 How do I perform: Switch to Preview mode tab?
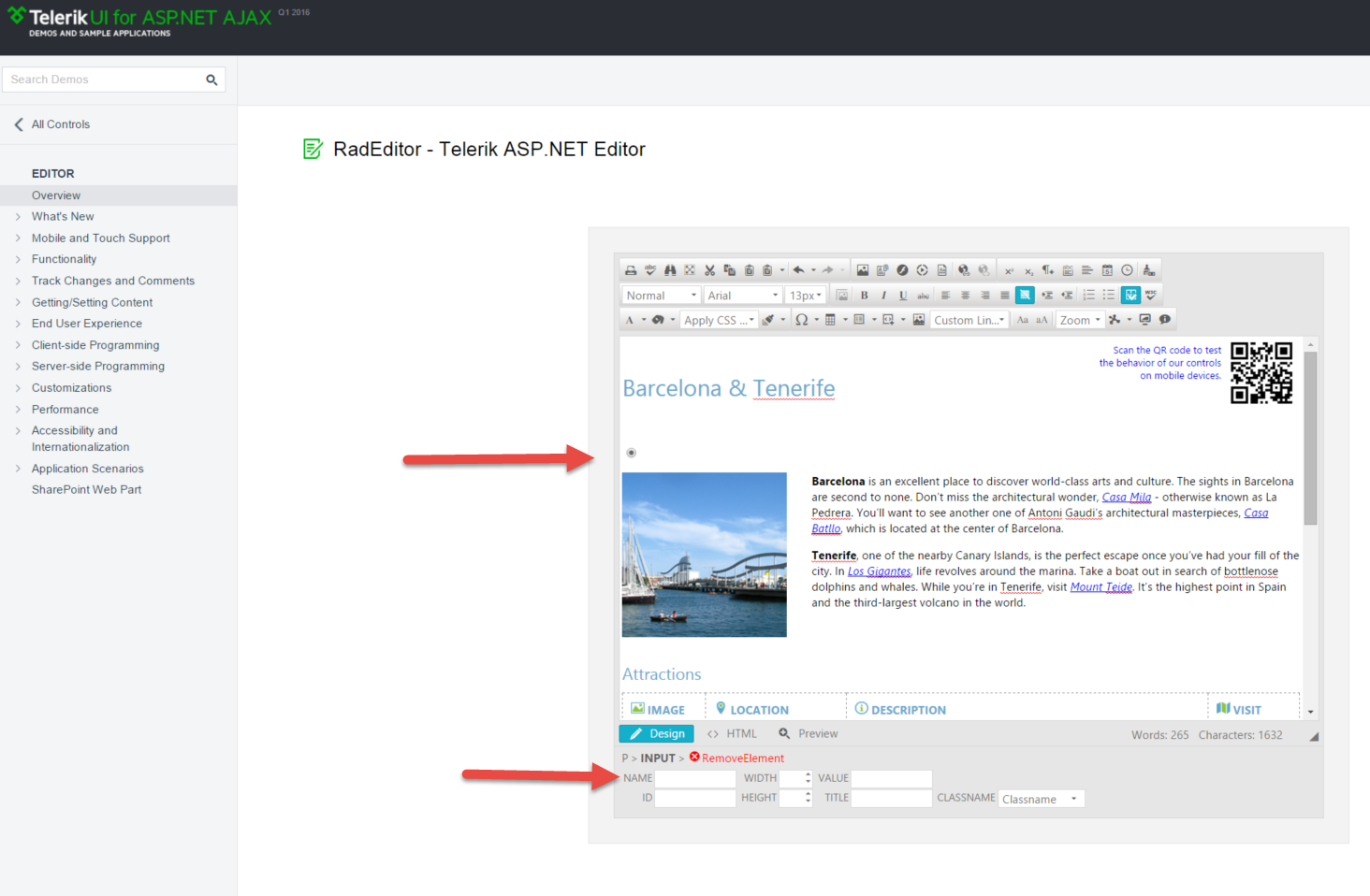pyautogui.click(x=809, y=734)
